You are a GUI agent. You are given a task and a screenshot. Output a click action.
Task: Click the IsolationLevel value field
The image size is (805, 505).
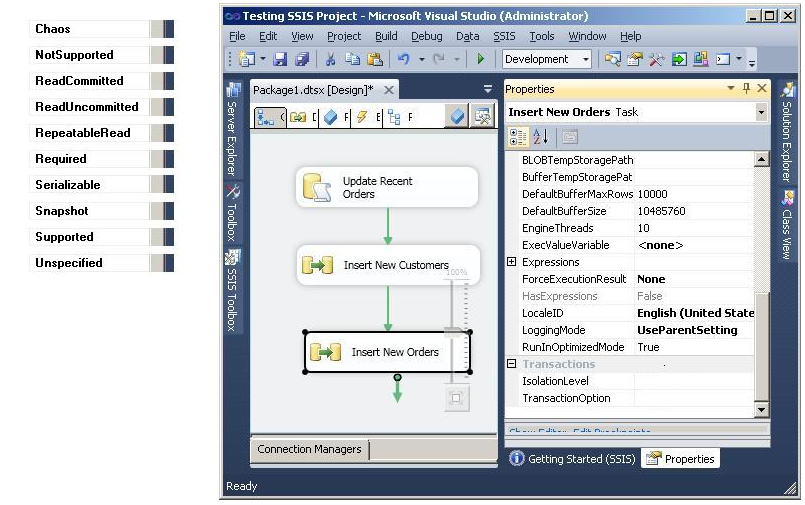coord(694,381)
